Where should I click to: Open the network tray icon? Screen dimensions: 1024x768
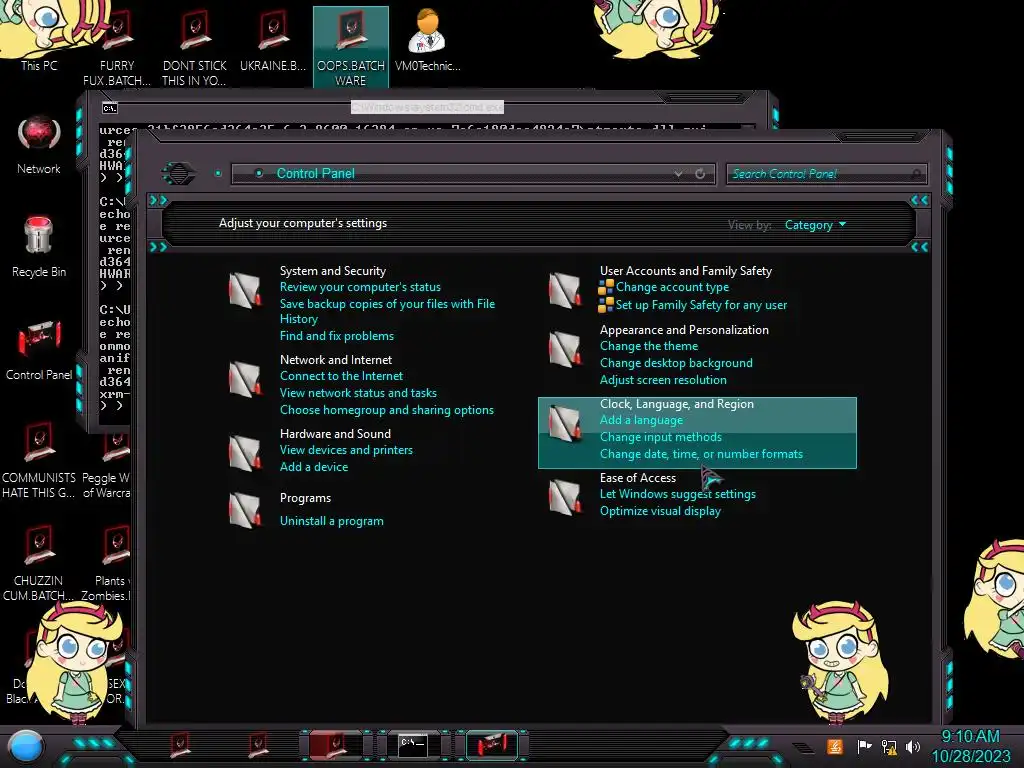(x=888, y=746)
